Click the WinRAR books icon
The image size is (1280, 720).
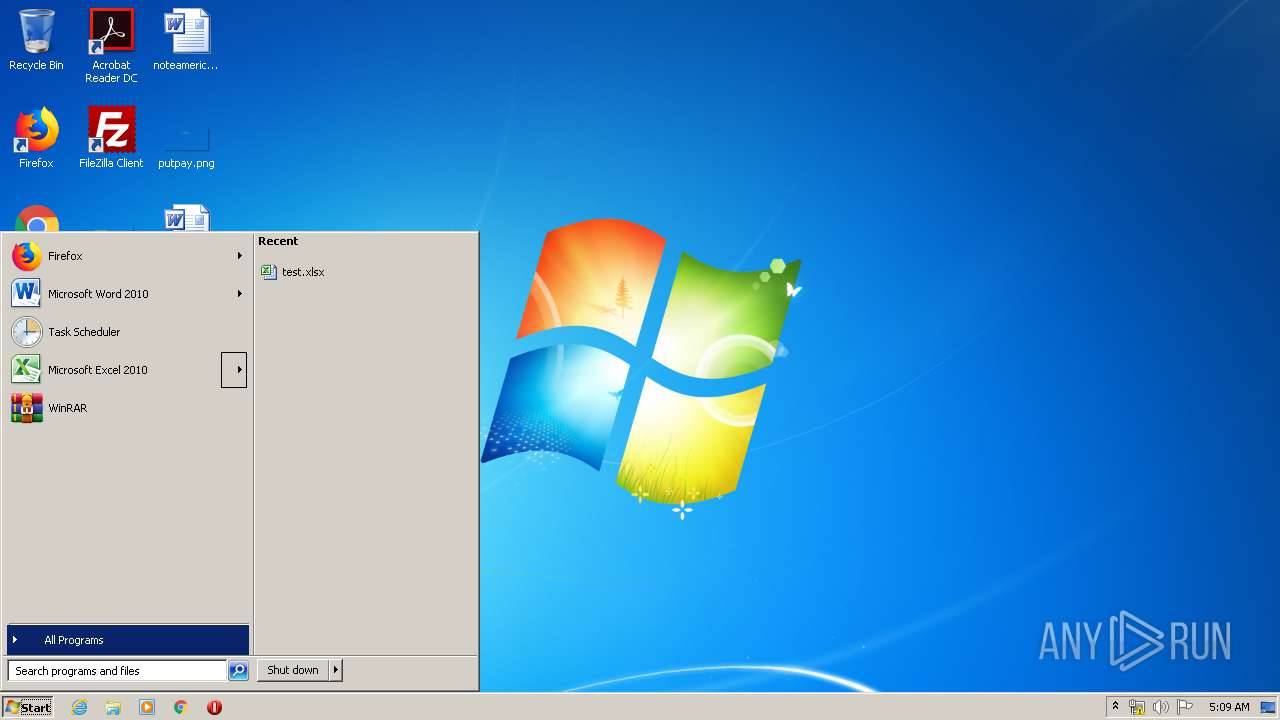click(27, 408)
